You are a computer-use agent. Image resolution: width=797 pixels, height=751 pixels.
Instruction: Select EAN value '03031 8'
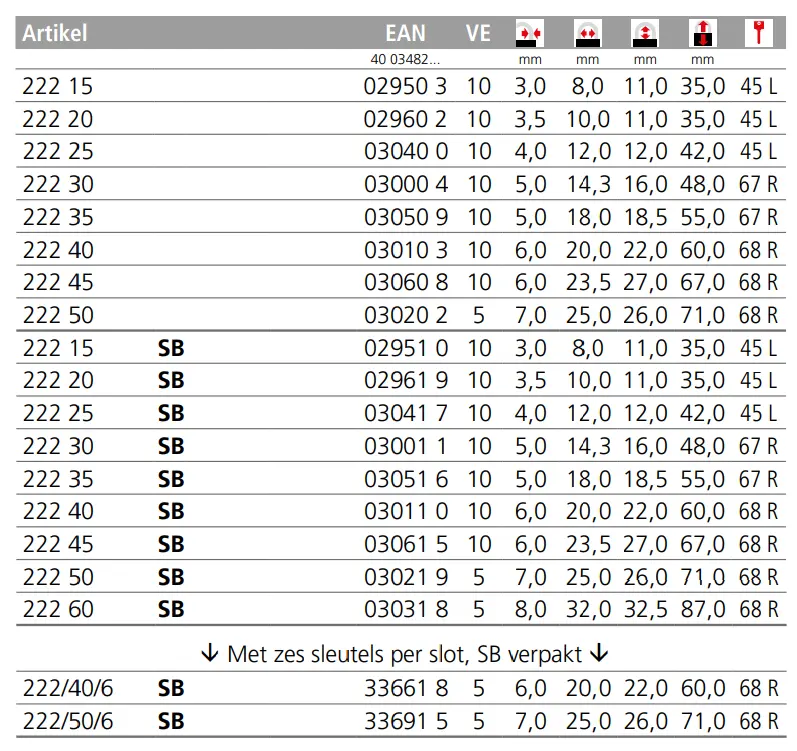click(x=406, y=609)
